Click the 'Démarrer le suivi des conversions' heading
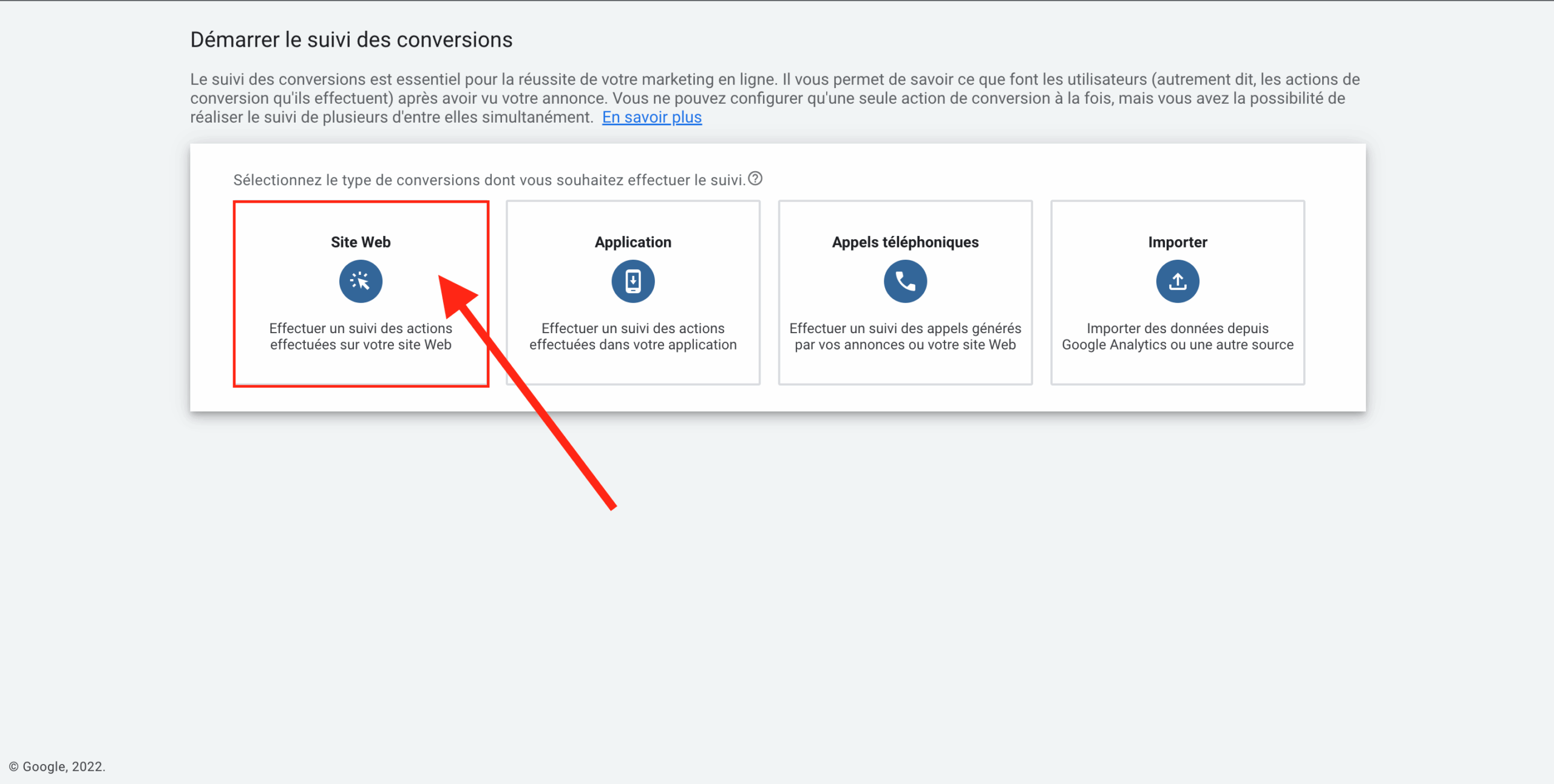Image resolution: width=1554 pixels, height=784 pixels. click(x=351, y=40)
